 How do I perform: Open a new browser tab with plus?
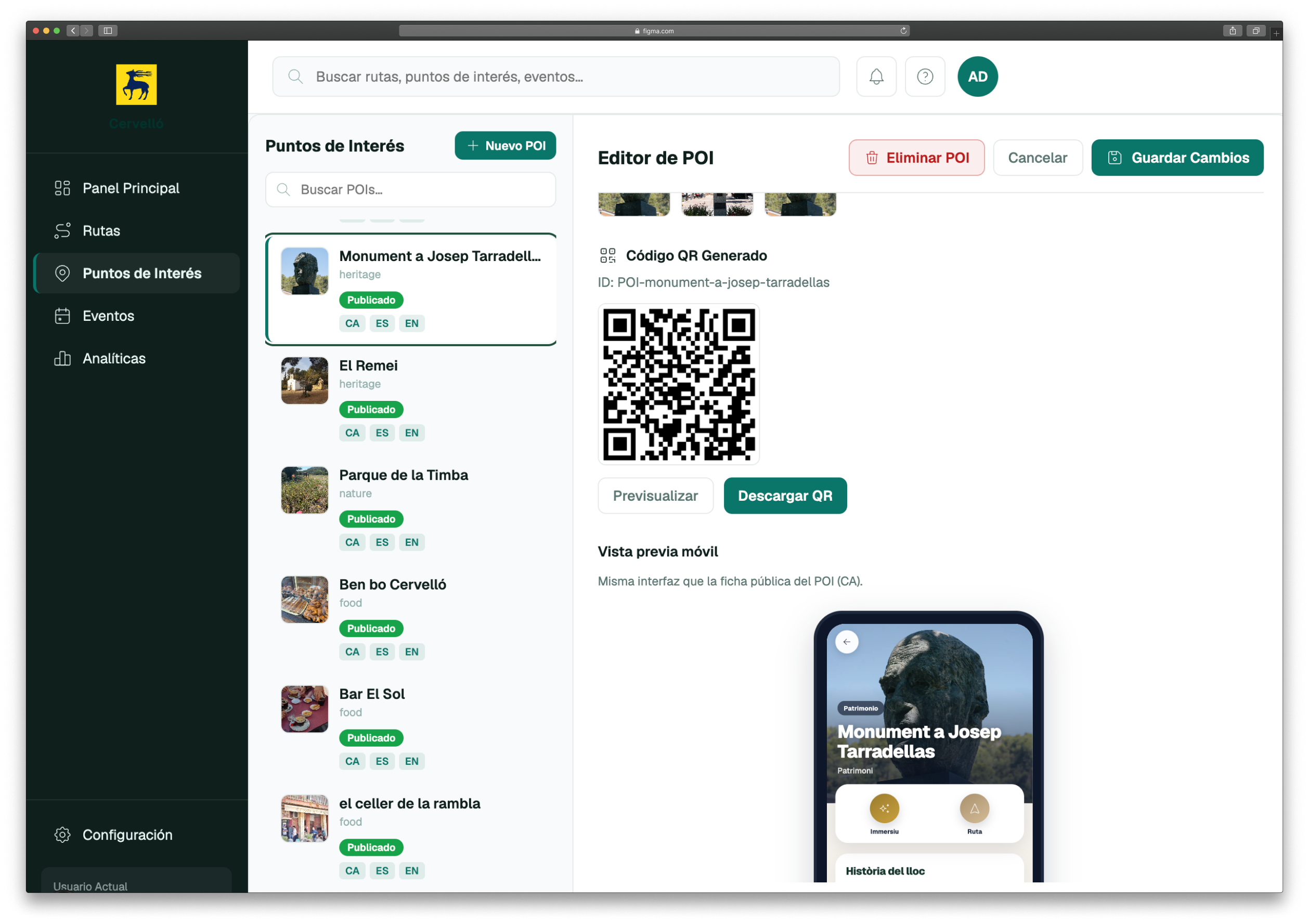[x=1276, y=33]
